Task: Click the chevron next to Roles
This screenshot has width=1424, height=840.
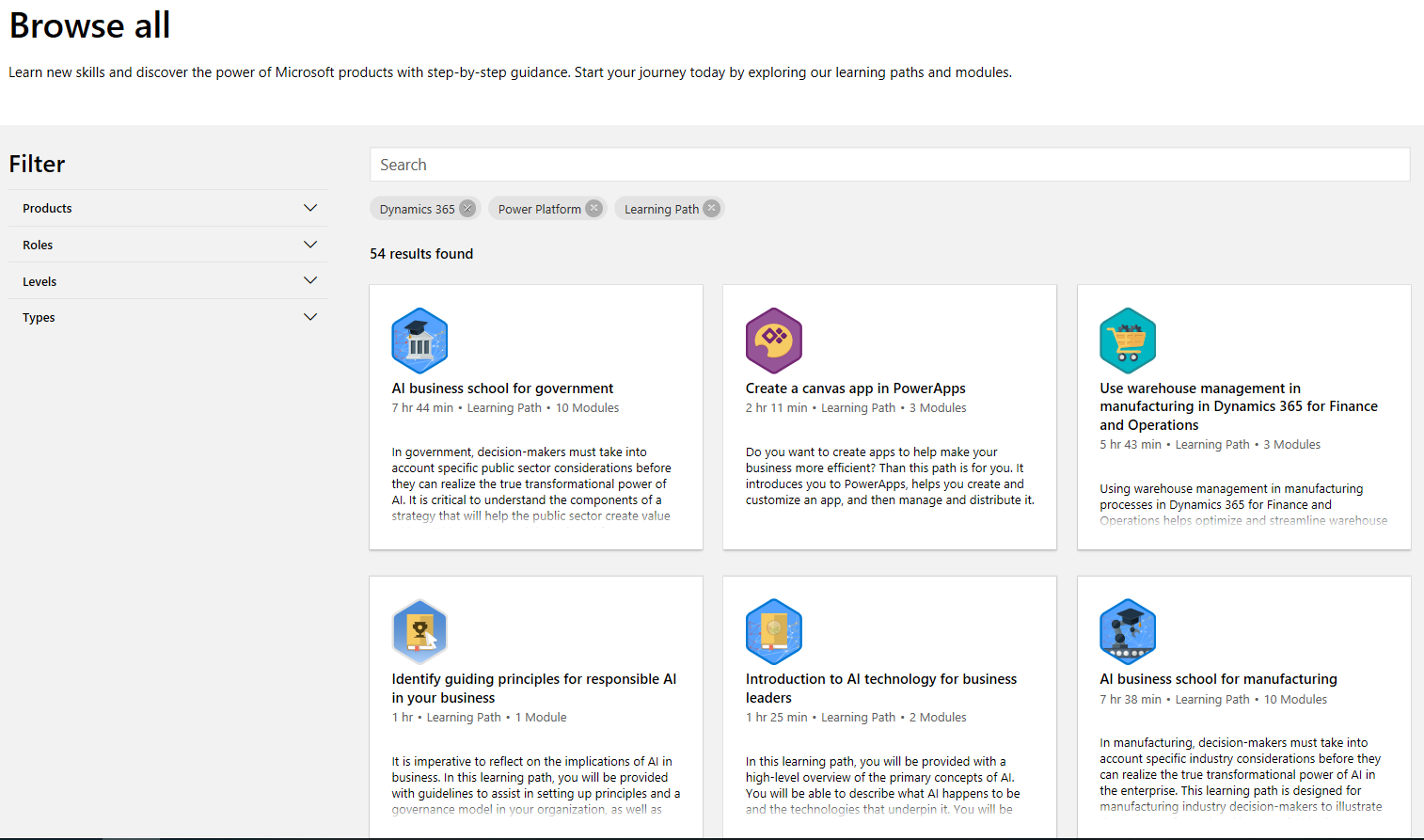Action: click(310, 245)
